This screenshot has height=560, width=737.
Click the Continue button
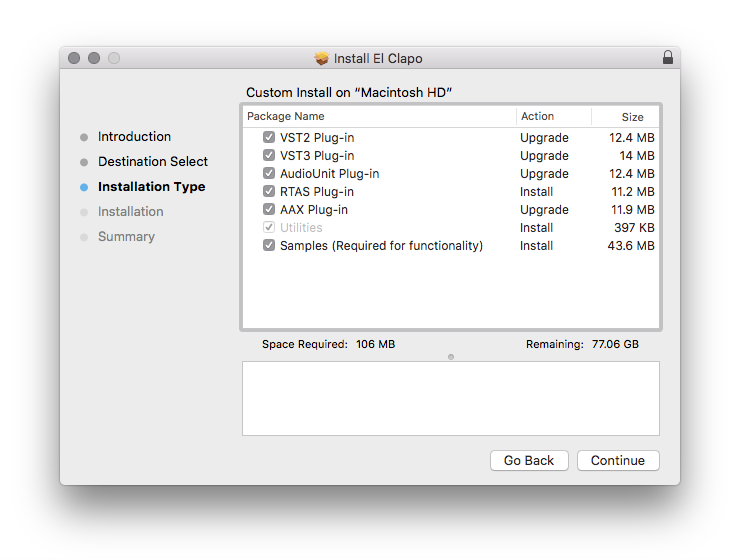click(x=617, y=461)
